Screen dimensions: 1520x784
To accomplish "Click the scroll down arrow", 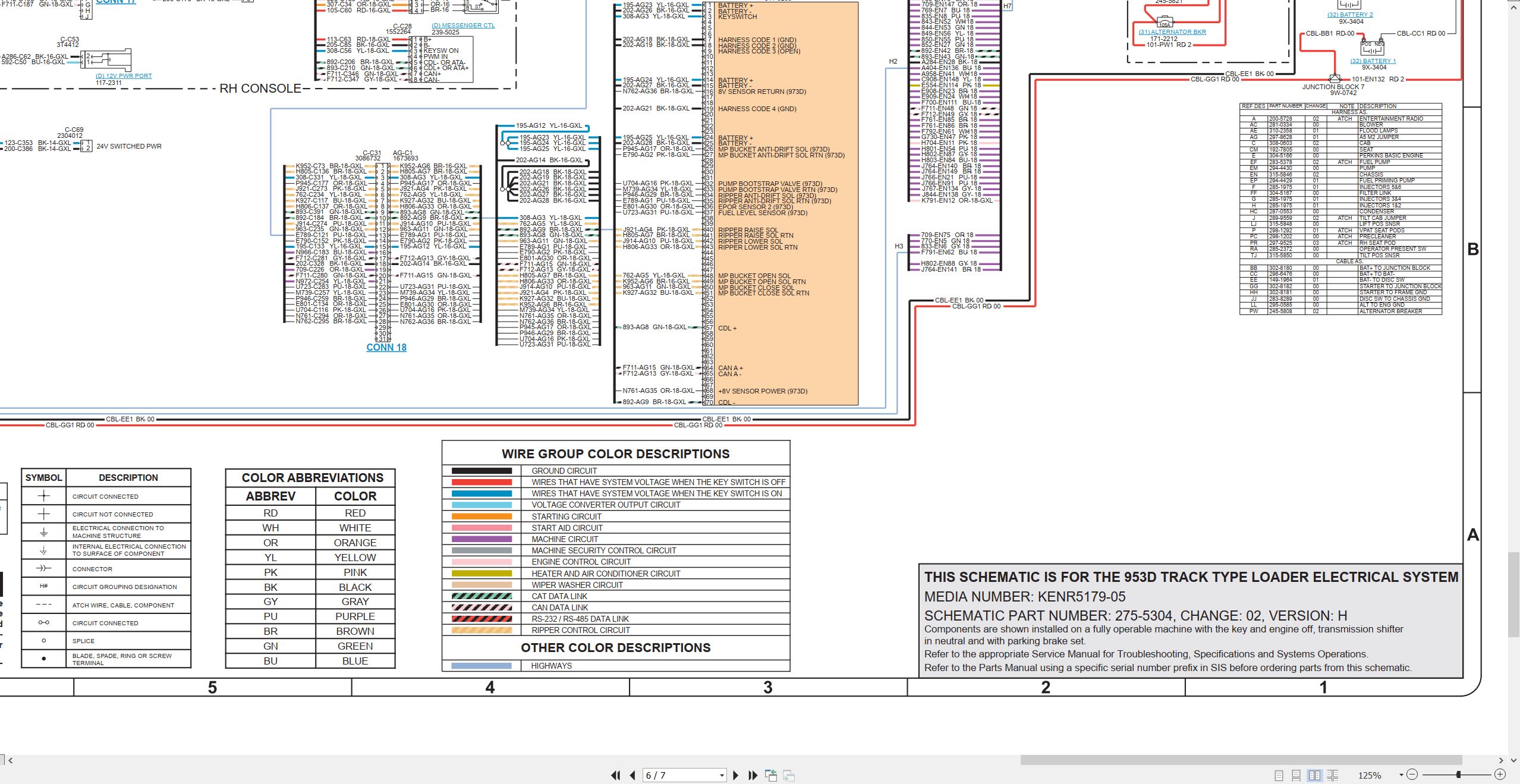I will point(1513,760).
